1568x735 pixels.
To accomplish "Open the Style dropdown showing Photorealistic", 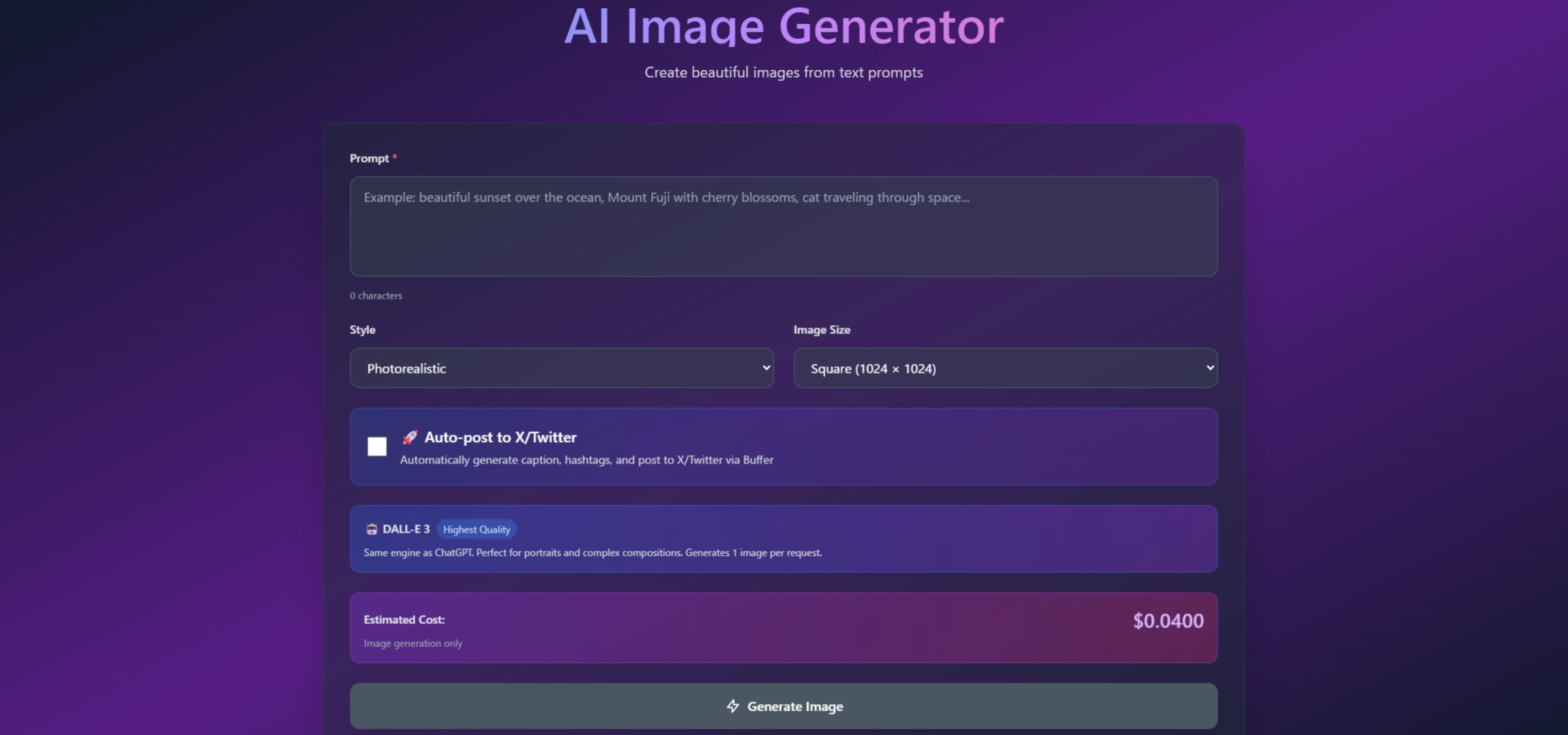I will pos(561,367).
